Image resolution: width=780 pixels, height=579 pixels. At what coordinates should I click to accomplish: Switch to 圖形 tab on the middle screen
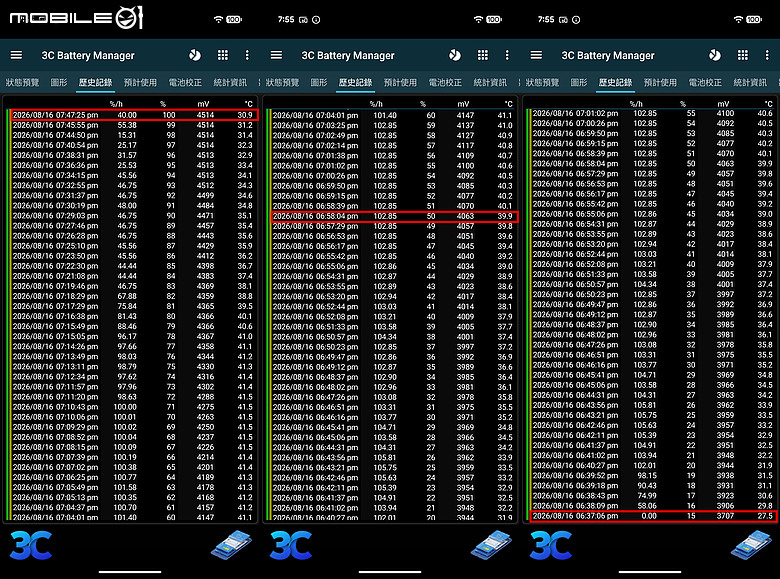point(319,82)
